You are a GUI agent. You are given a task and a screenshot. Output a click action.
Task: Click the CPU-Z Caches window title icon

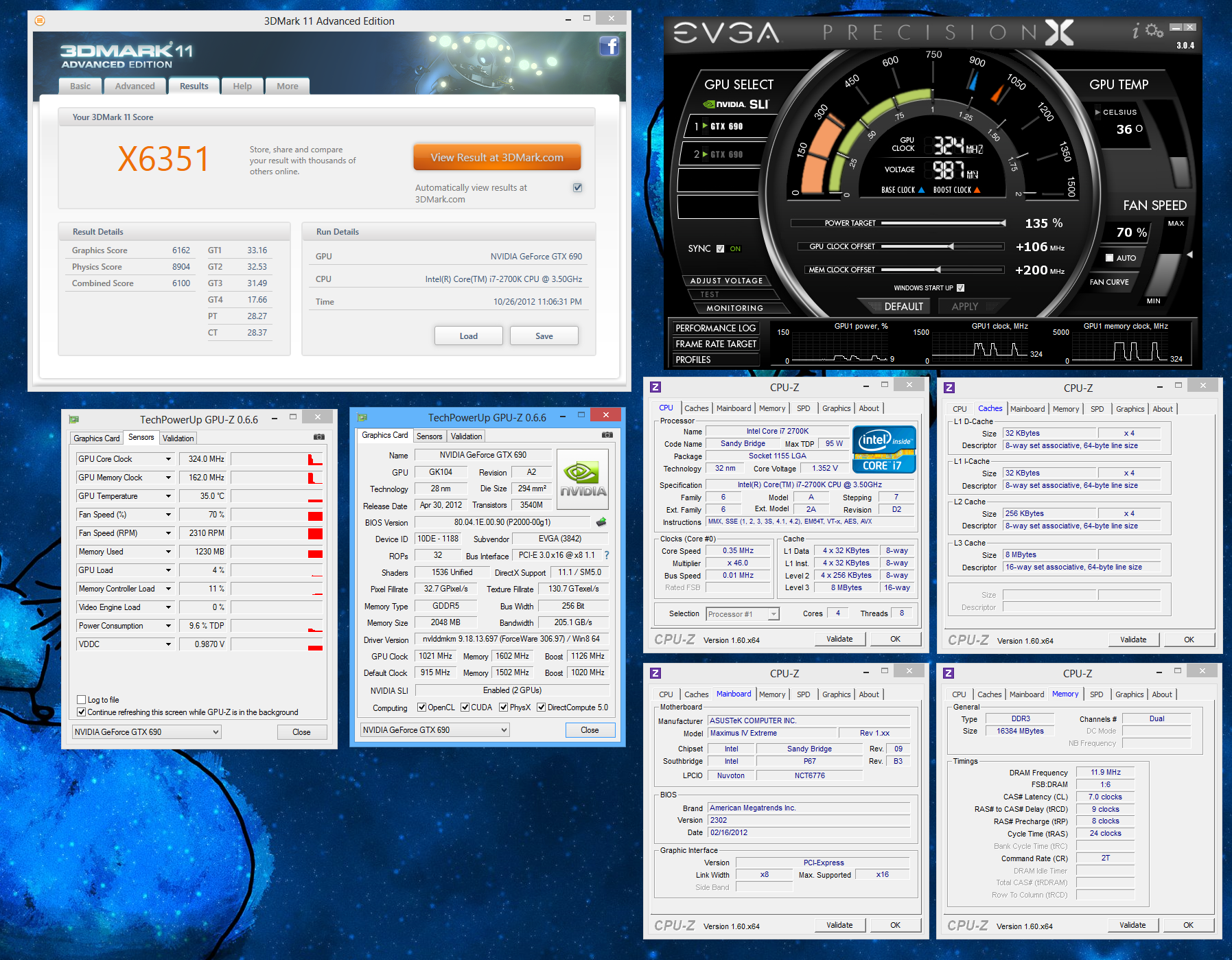(949, 388)
